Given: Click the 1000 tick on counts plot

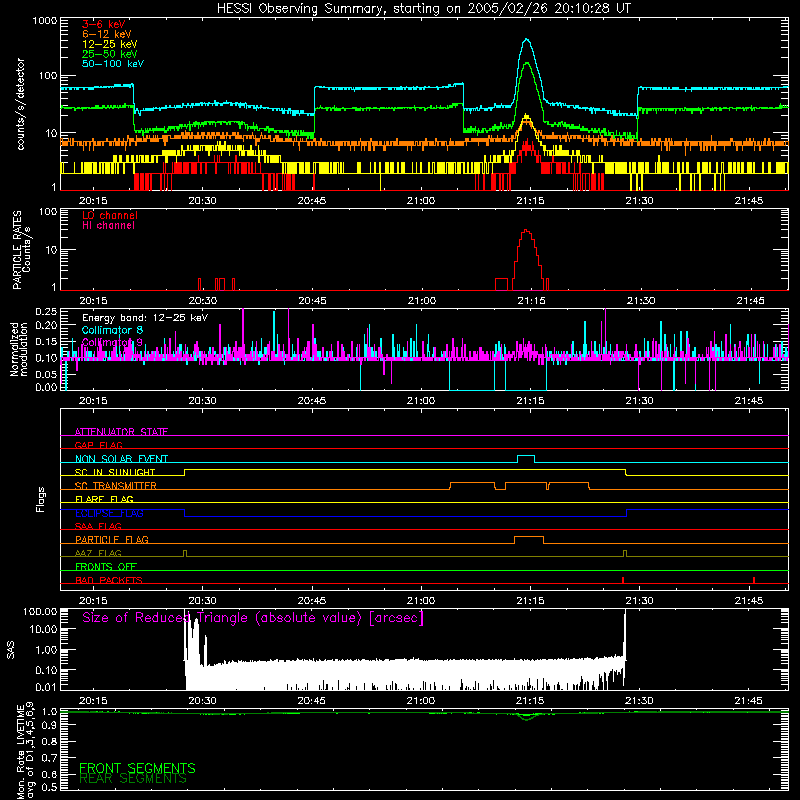Looking at the screenshot, I should click(x=45, y=21).
